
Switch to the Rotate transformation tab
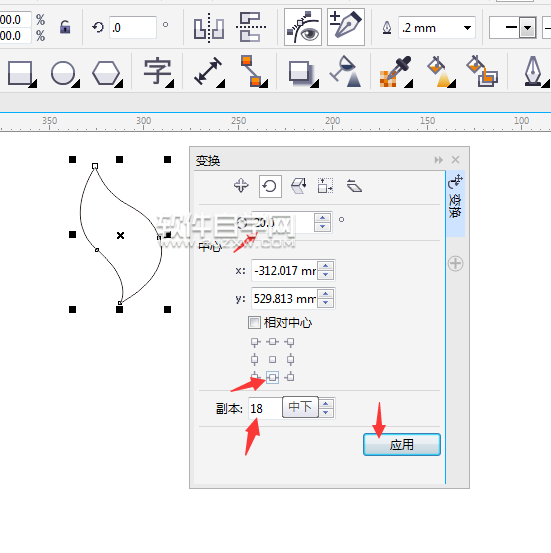pyautogui.click(x=270, y=186)
